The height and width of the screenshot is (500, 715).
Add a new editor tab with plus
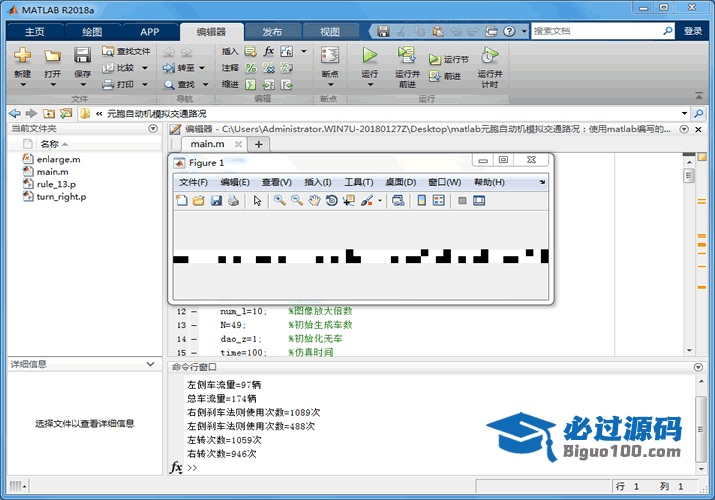[259, 144]
